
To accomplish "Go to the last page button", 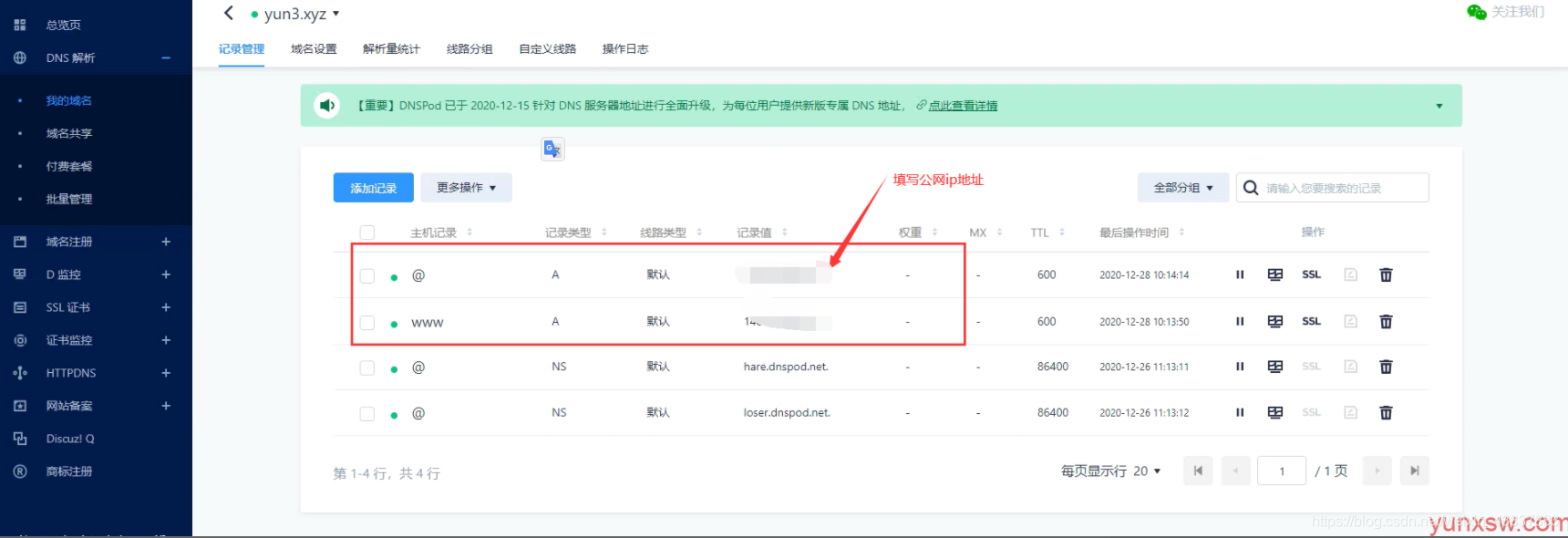I will click(1414, 471).
